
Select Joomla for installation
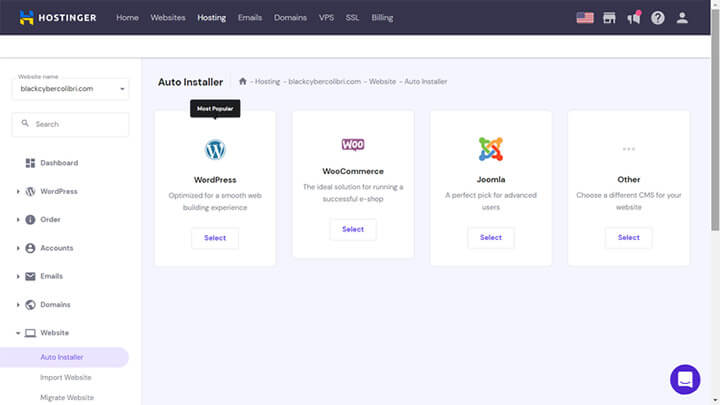(490, 237)
